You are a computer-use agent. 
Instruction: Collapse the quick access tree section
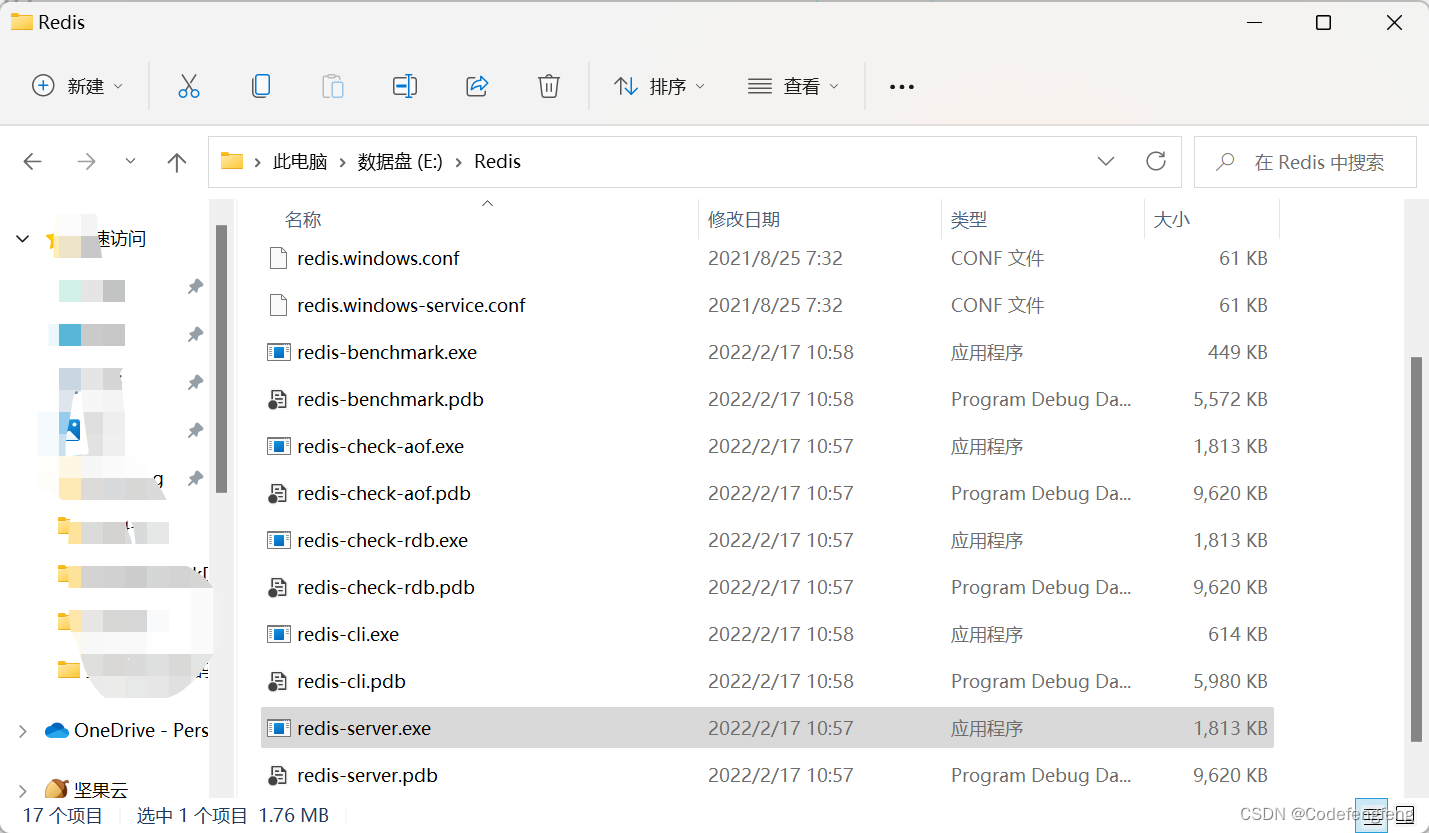point(22,239)
